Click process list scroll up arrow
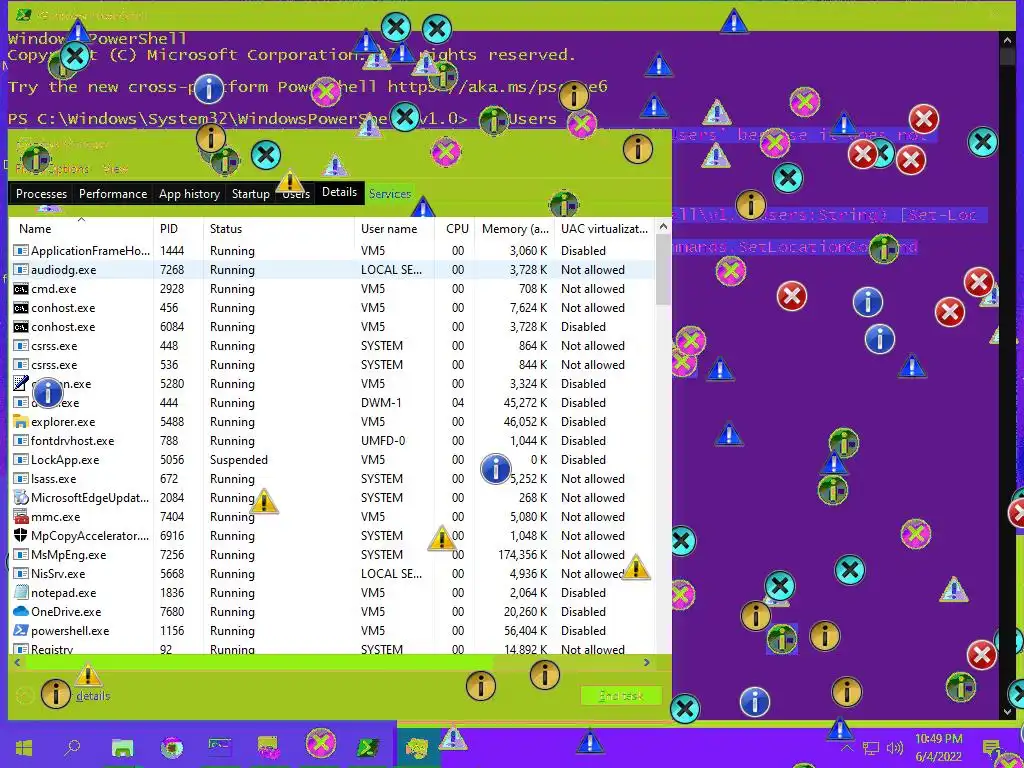This screenshot has width=1024, height=768. (x=663, y=226)
